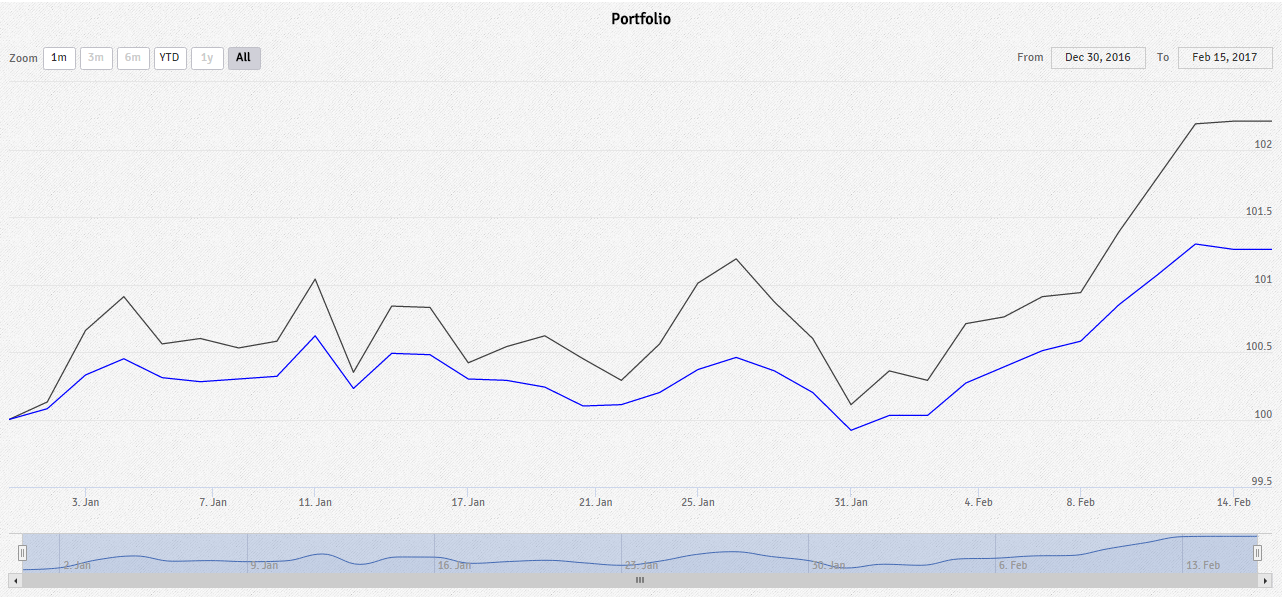Screen dimensions: 1284x597
Task: Choose the 1y zoom button
Action: [x=207, y=58]
